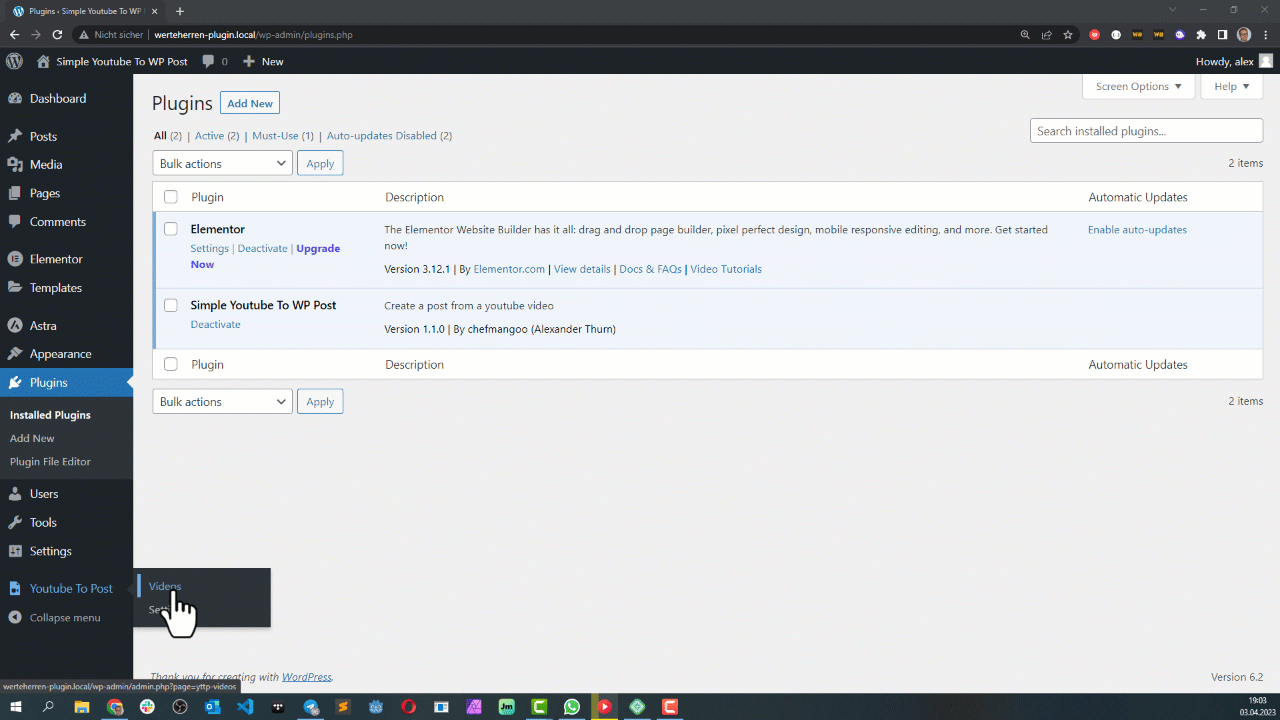The width and height of the screenshot is (1280, 720).
Task: Deactivate the Elementor plugin
Action: coord(262,248)
